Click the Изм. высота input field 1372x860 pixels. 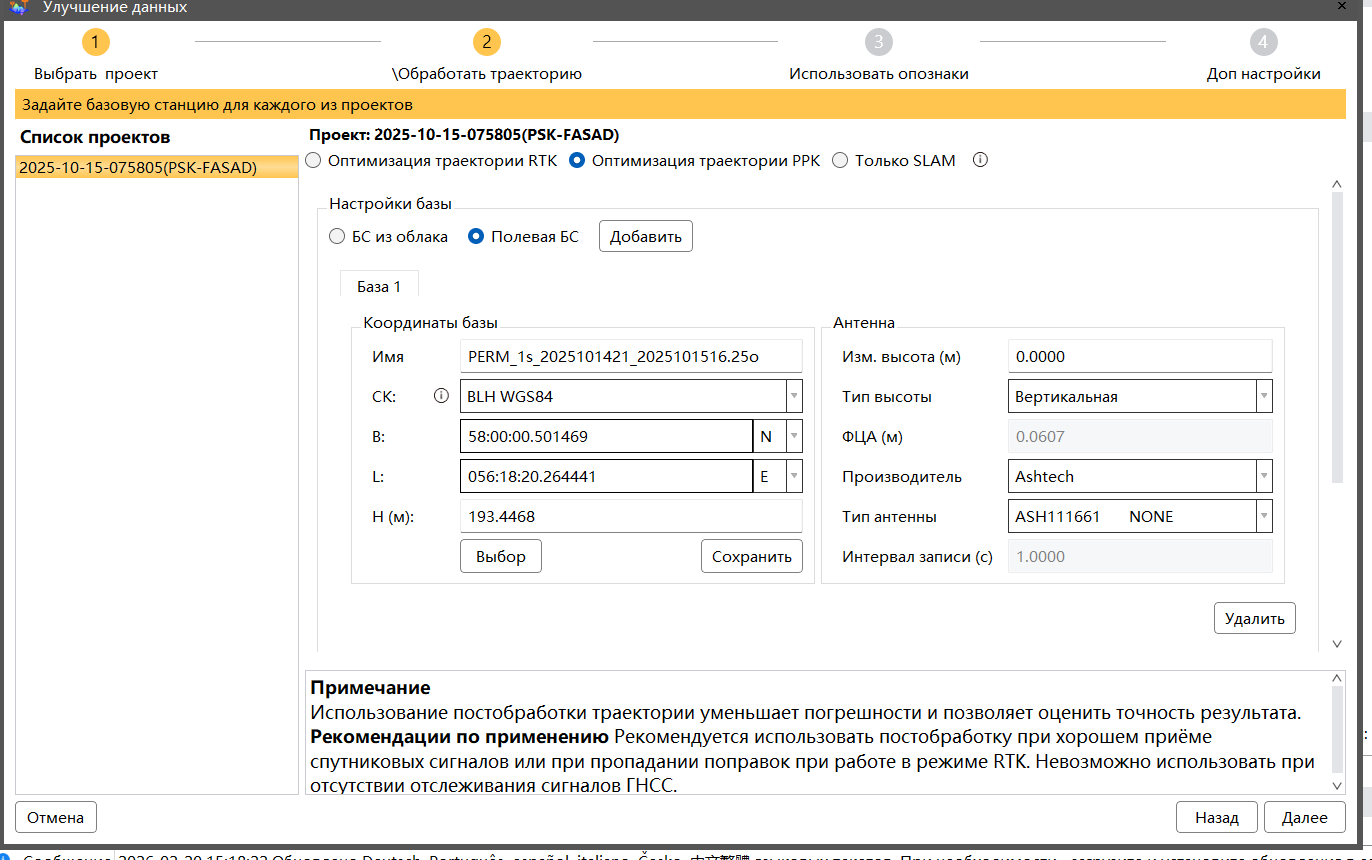[x=1141, y=356]
